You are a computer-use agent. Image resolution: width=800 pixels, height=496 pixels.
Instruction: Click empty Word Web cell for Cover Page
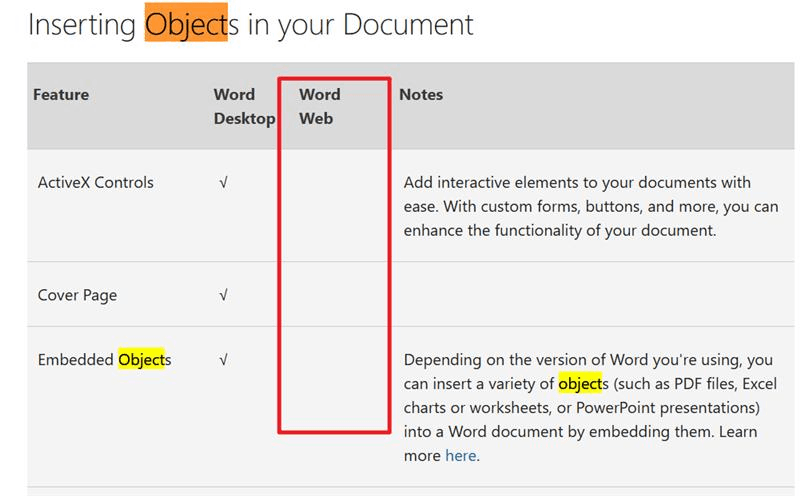[335, 294]
